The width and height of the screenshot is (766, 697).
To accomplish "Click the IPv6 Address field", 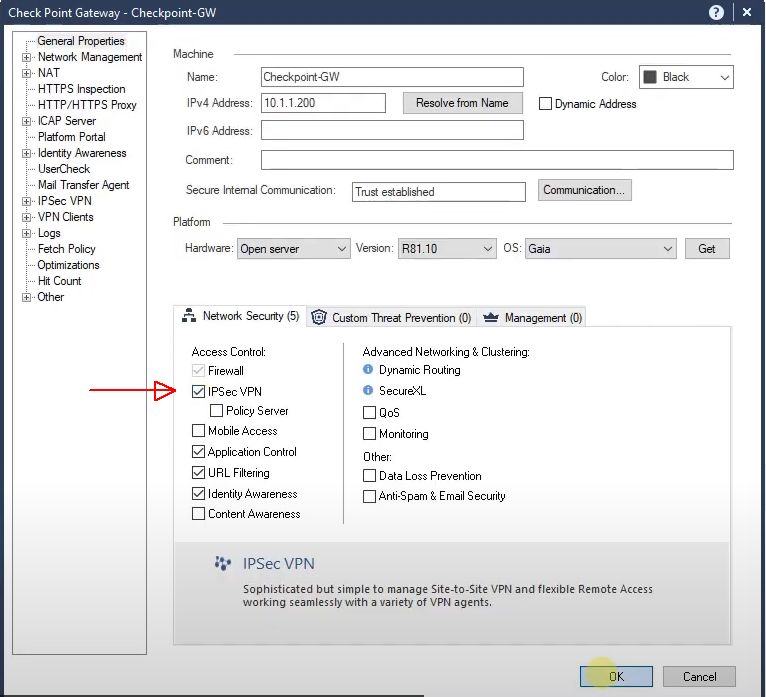I will point(392,130).
